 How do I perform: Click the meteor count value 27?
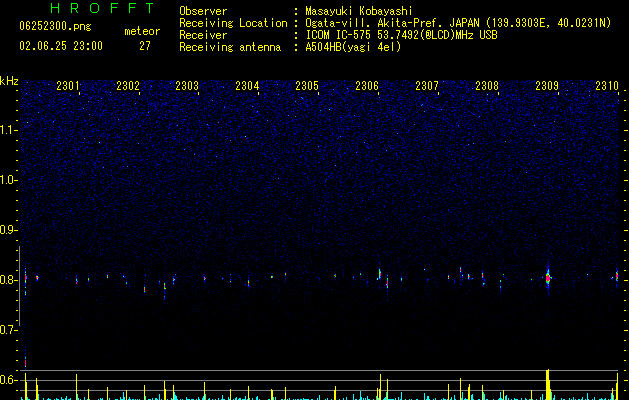[x=145, y=46]
